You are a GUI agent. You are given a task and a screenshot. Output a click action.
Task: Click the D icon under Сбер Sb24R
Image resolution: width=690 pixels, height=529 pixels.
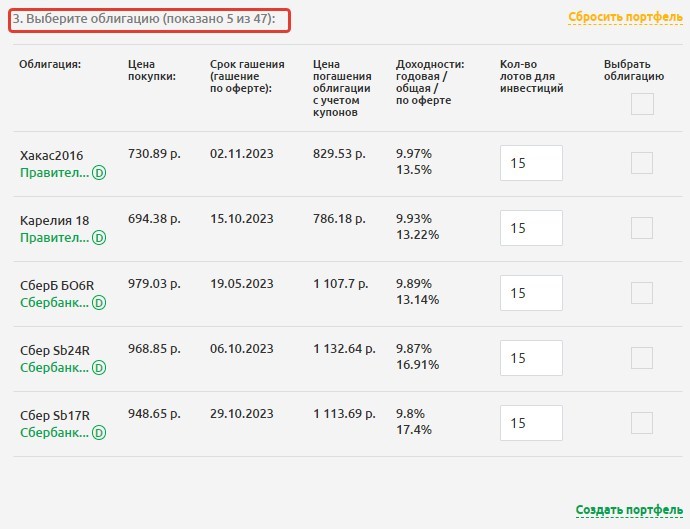[99, 368]
